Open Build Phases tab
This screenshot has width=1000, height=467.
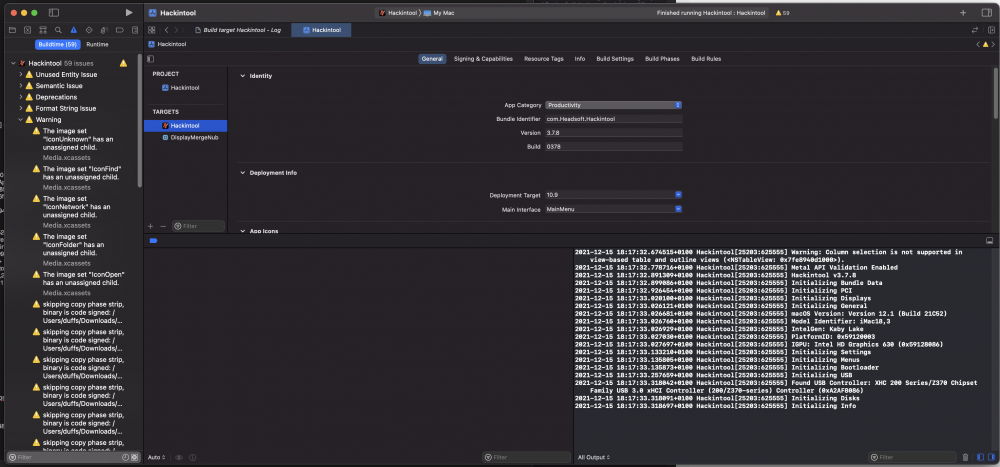pos(662,59)
